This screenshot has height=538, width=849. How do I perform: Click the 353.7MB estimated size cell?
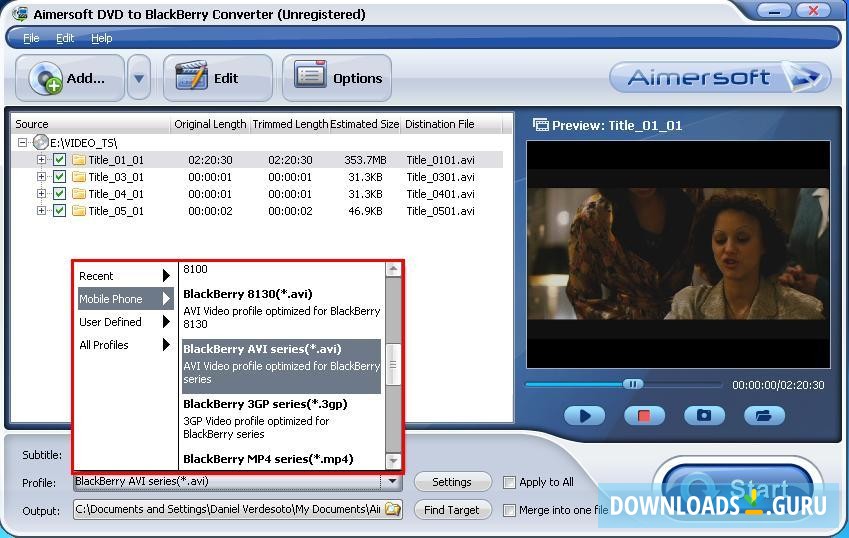[x=365, y=160]
